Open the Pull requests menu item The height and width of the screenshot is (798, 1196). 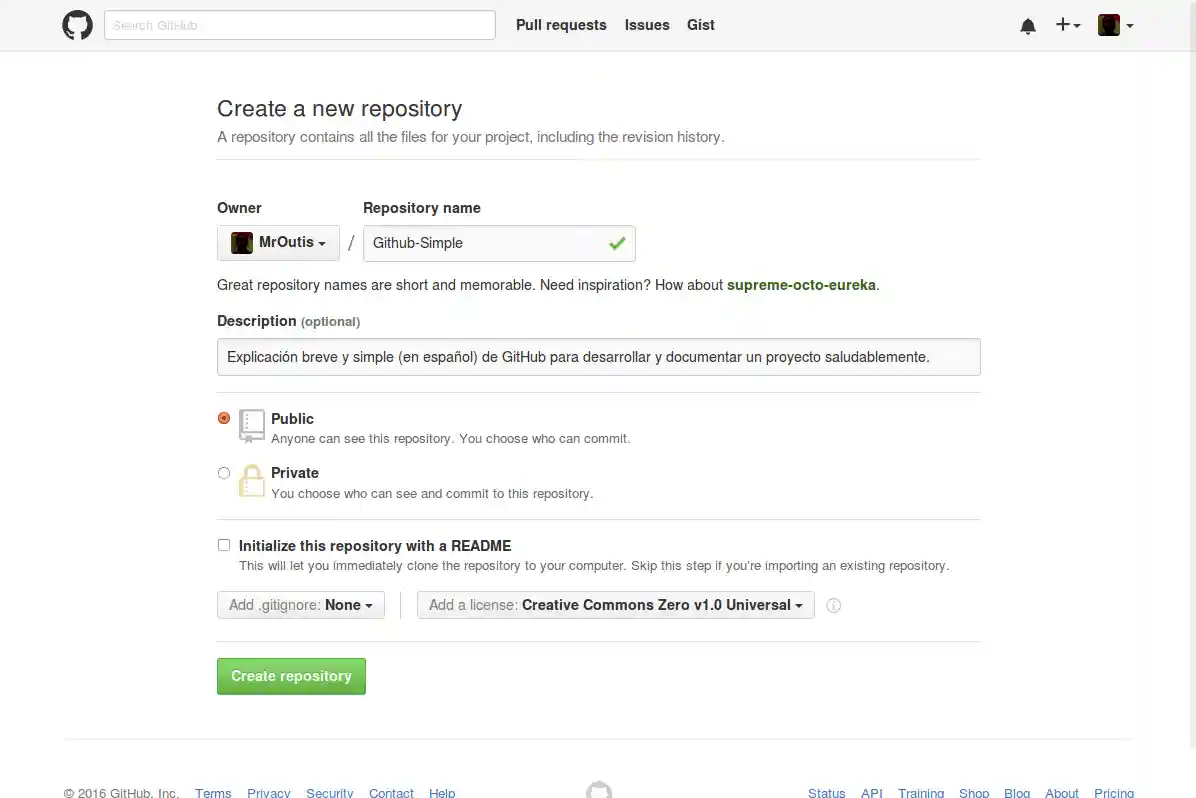pyautogui.click(x=561, y=25)
